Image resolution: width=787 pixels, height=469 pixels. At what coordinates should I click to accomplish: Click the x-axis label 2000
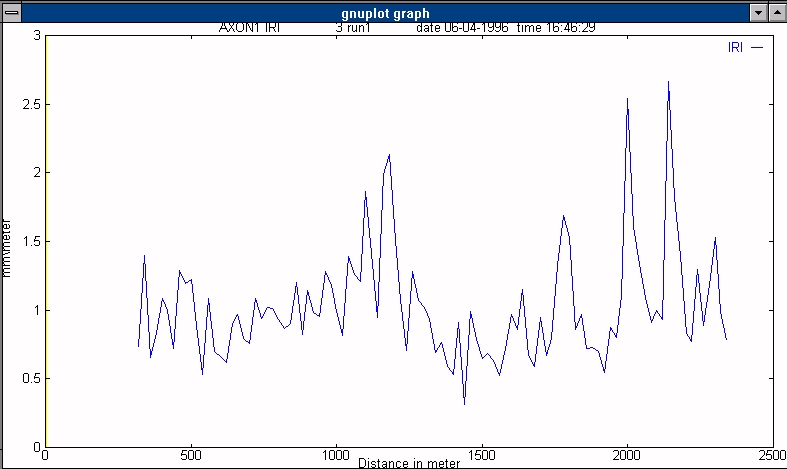click(627, 455)
